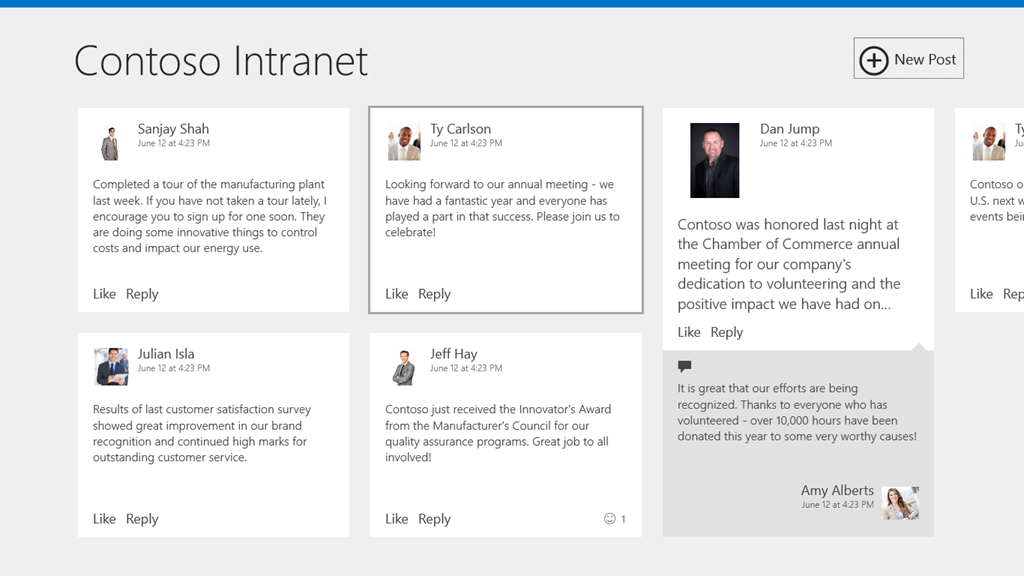1024x576 pixels.
Task: Expand Dan Jump's truncated post text
Action: (x=788, y=264)
